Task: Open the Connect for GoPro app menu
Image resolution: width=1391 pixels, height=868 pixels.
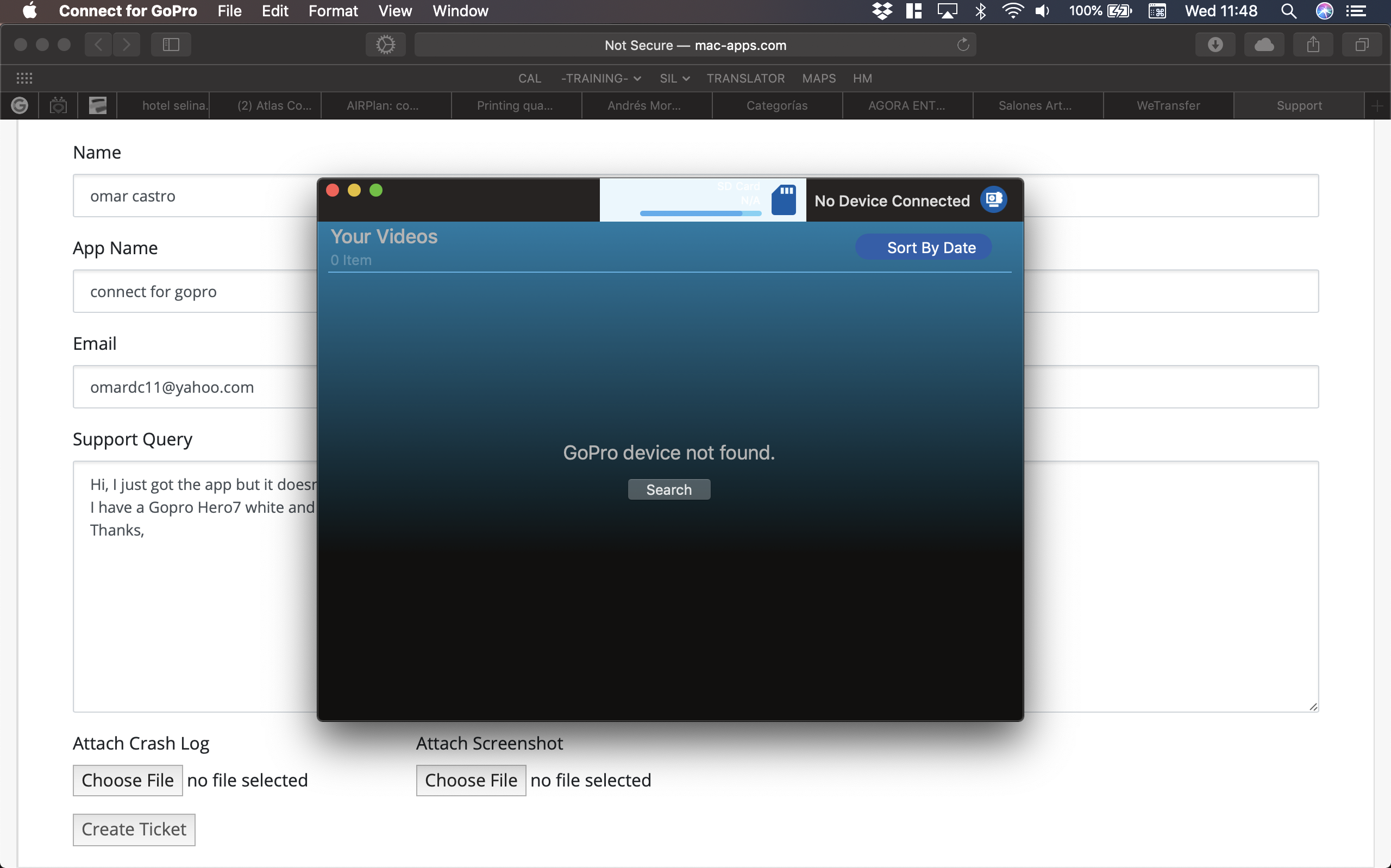Action: (x=128, y=11)
